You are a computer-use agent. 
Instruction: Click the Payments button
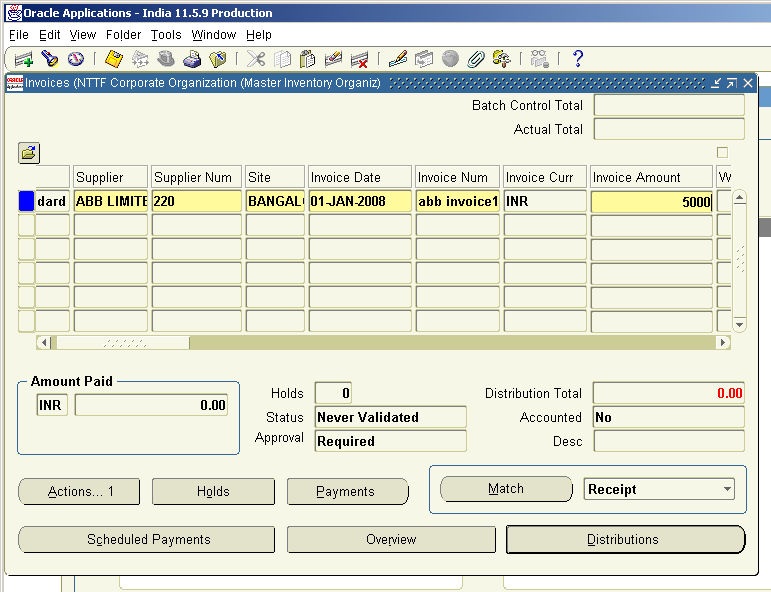coord(348,491)
